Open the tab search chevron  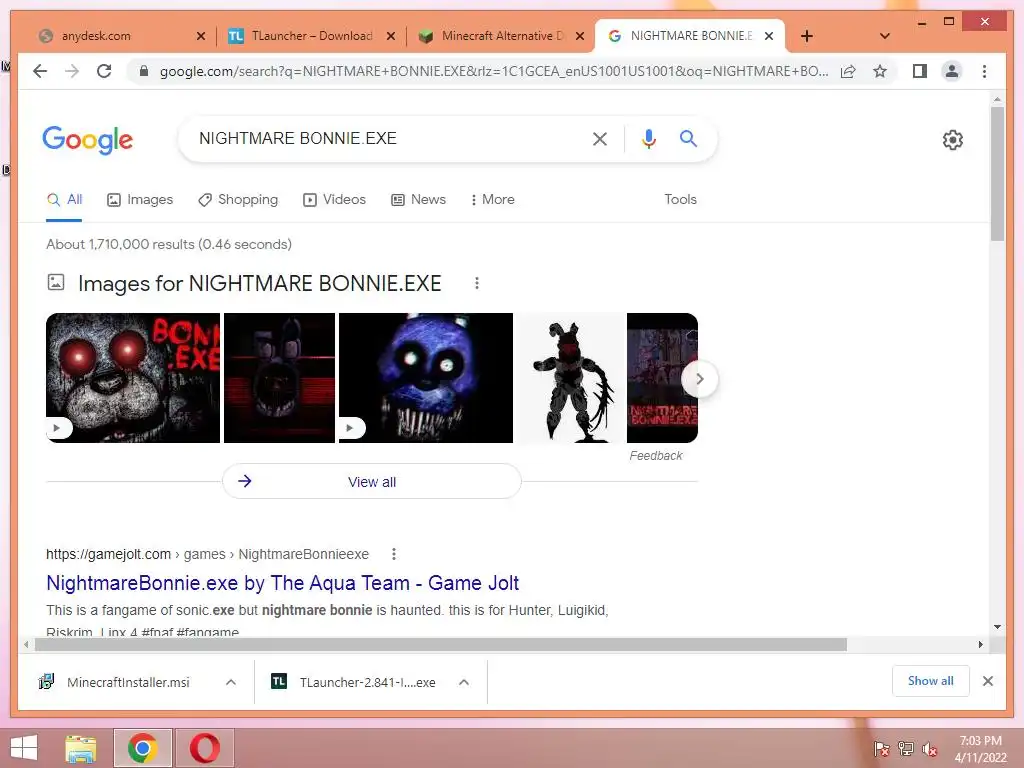coord(884,36)
